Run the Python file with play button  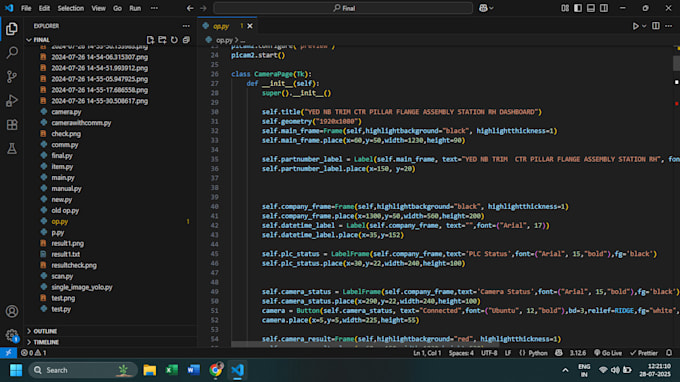pos(635,26)
